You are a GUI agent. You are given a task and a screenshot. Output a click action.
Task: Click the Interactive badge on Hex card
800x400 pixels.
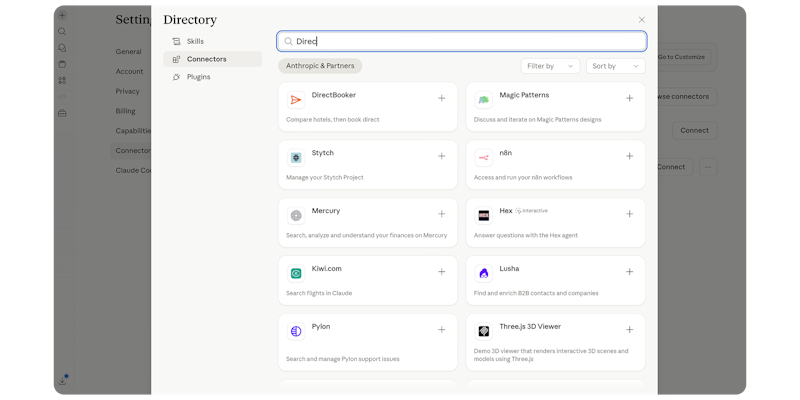(x=532, y=211)
